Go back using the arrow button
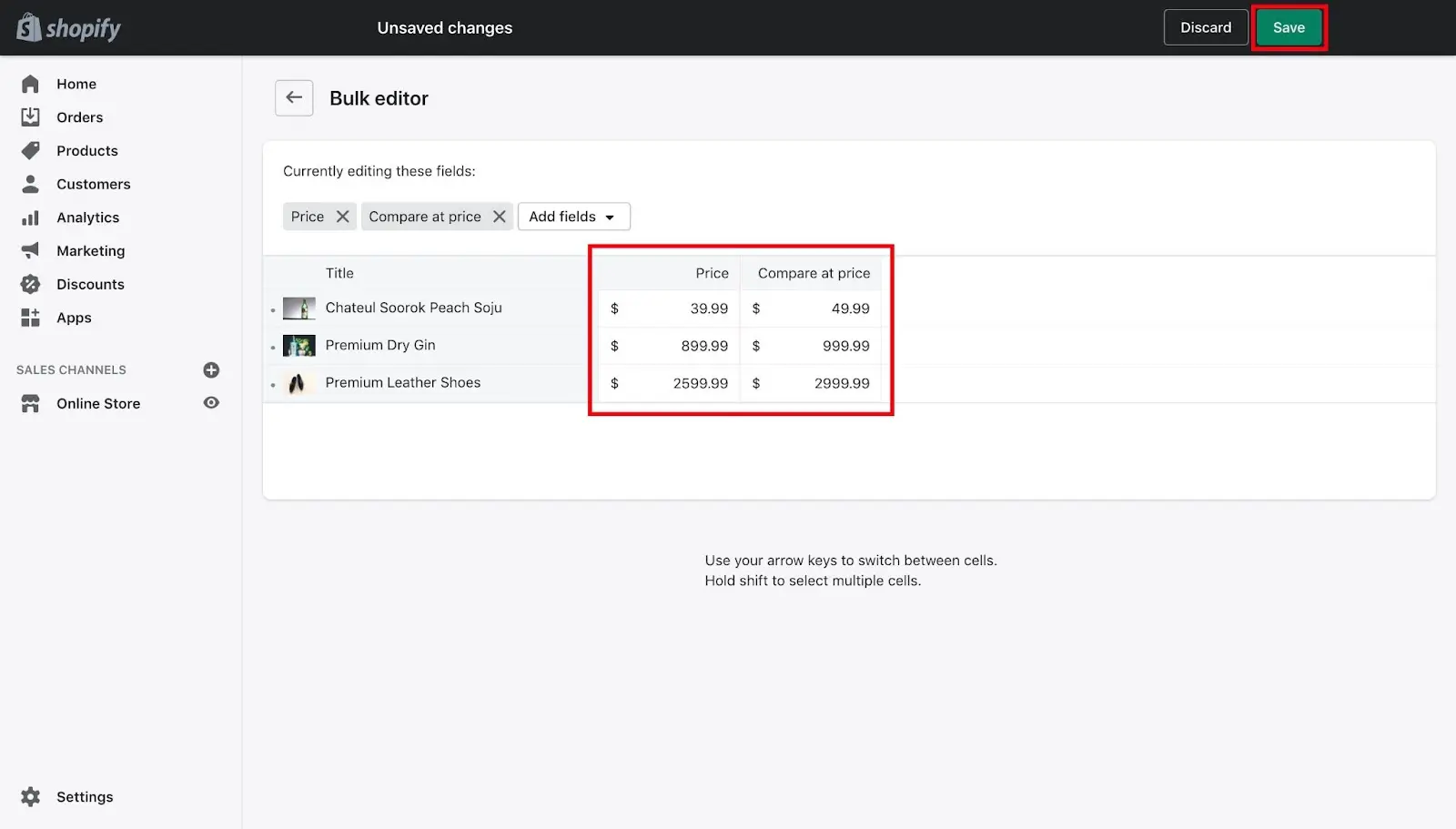 pyautogui.click(x=294, y=98)
